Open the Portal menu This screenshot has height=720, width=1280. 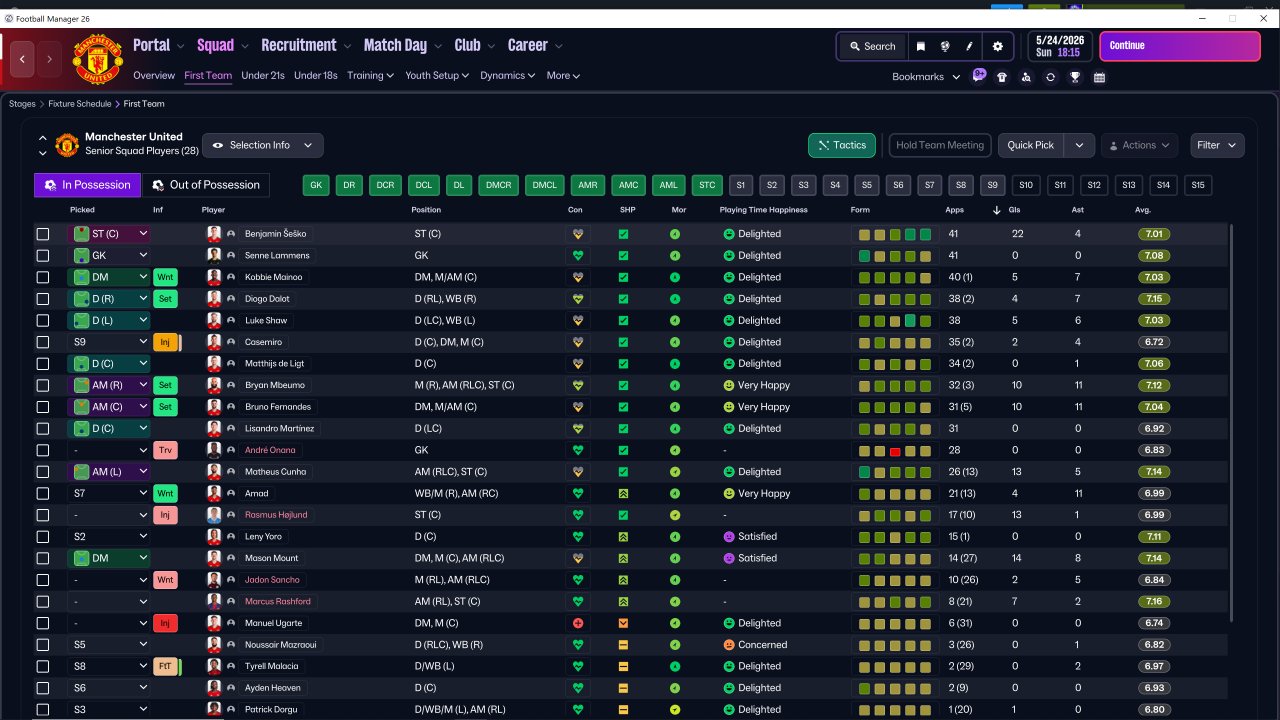point(158,45)
